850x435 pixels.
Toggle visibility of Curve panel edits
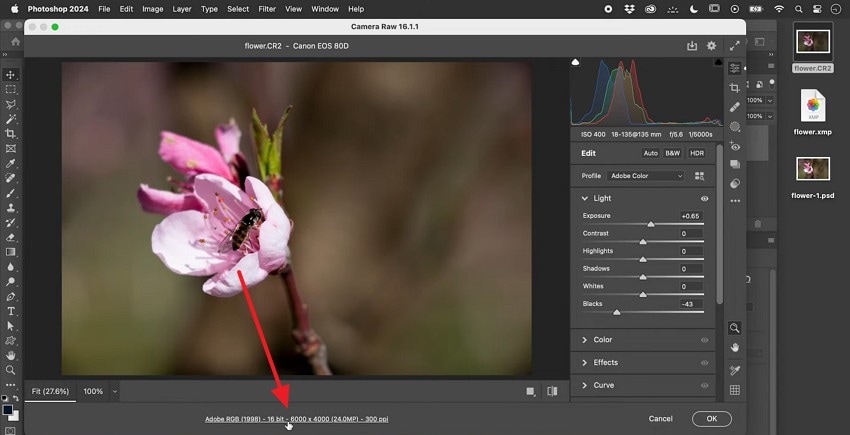click(x=704, y=386)
